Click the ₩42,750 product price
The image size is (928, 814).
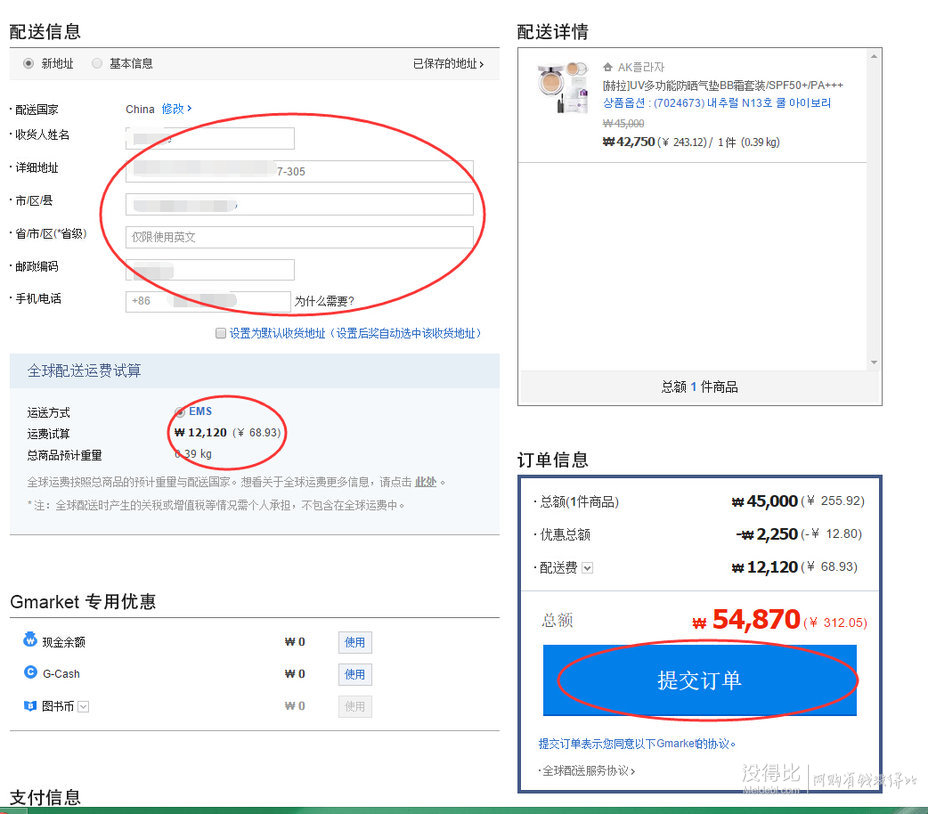click(x=629, y=142)
